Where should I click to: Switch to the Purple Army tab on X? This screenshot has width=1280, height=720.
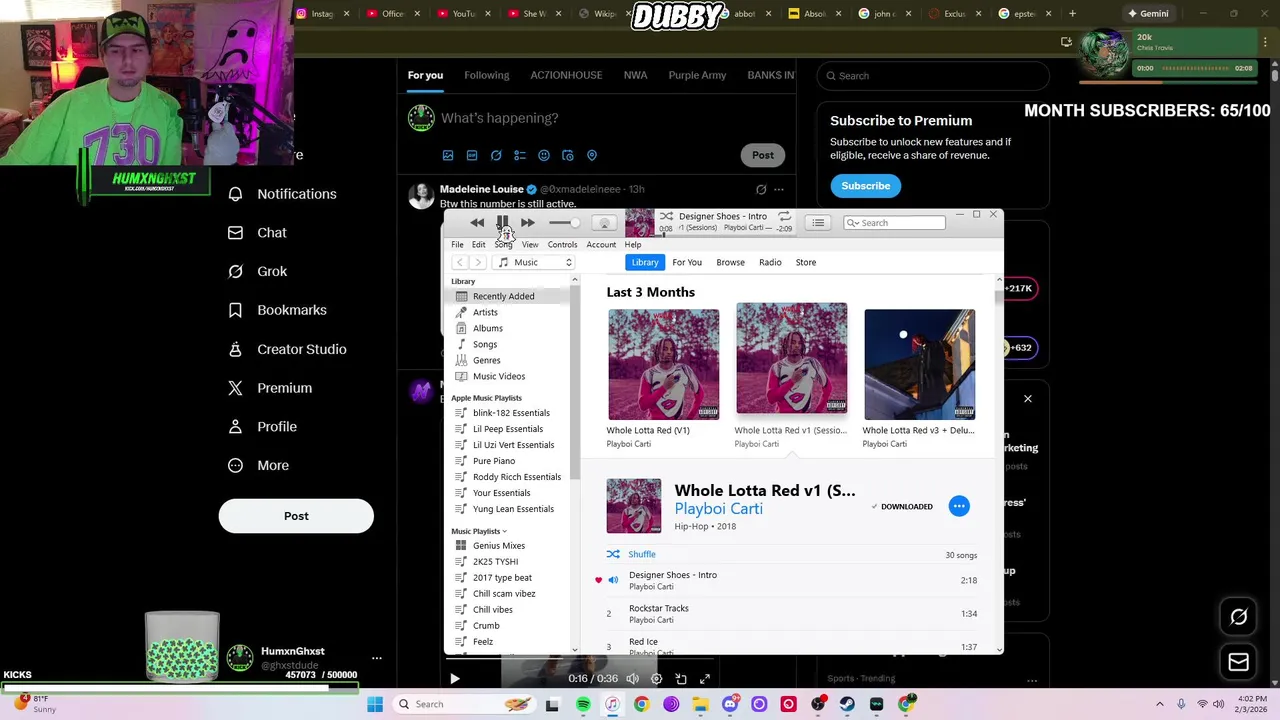pyautogui.click(x=697, y=75)
